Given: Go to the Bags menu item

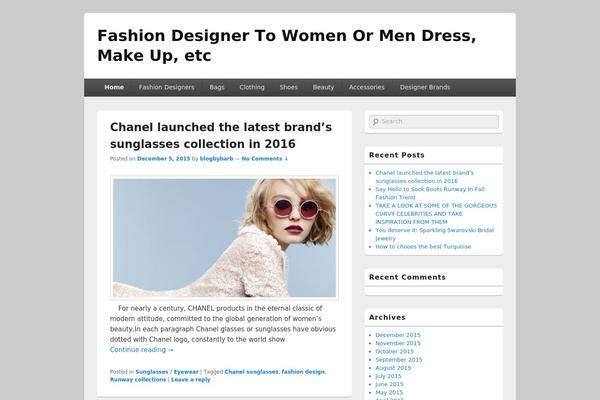Looking at the screenshot, I should pos(217,87).
